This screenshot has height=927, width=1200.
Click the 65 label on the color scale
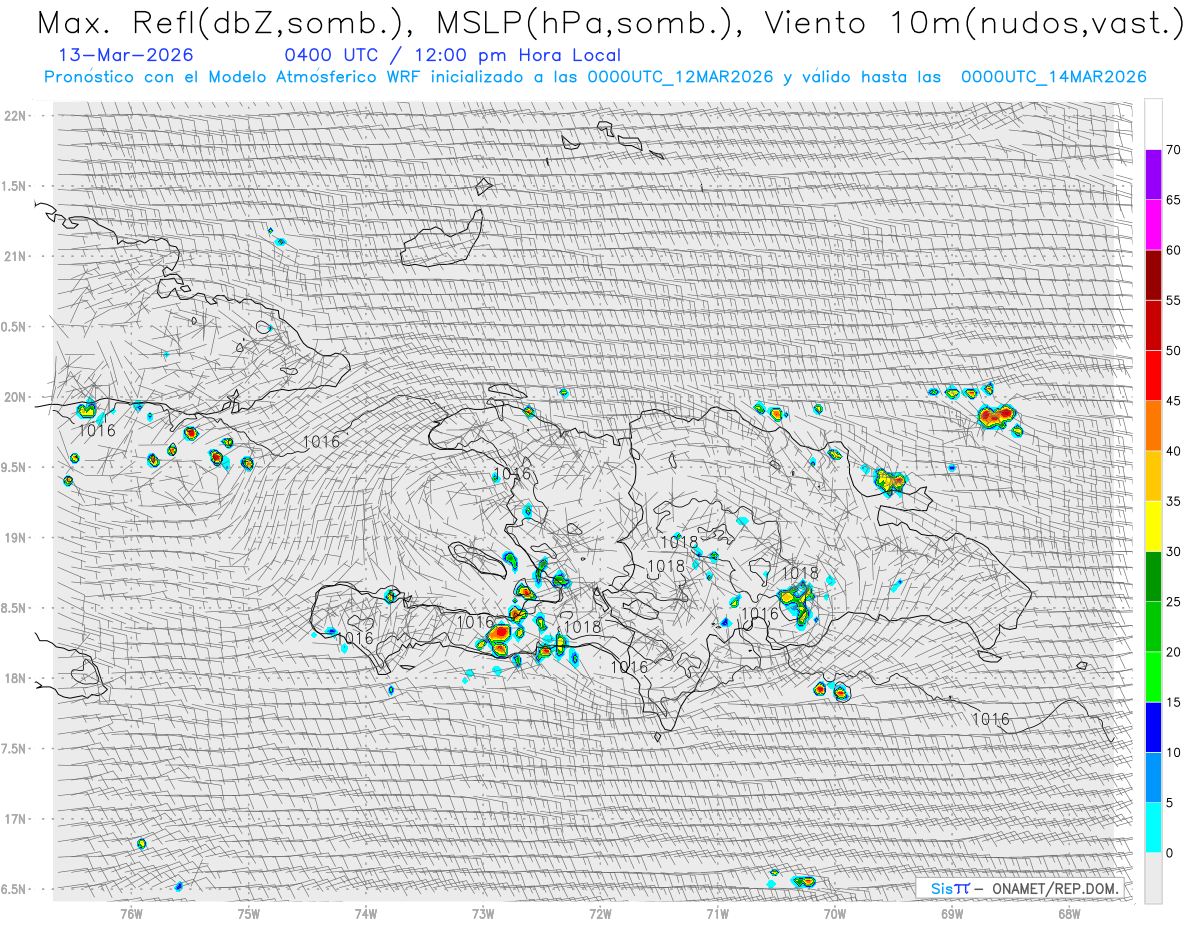tap(1174, 200)
